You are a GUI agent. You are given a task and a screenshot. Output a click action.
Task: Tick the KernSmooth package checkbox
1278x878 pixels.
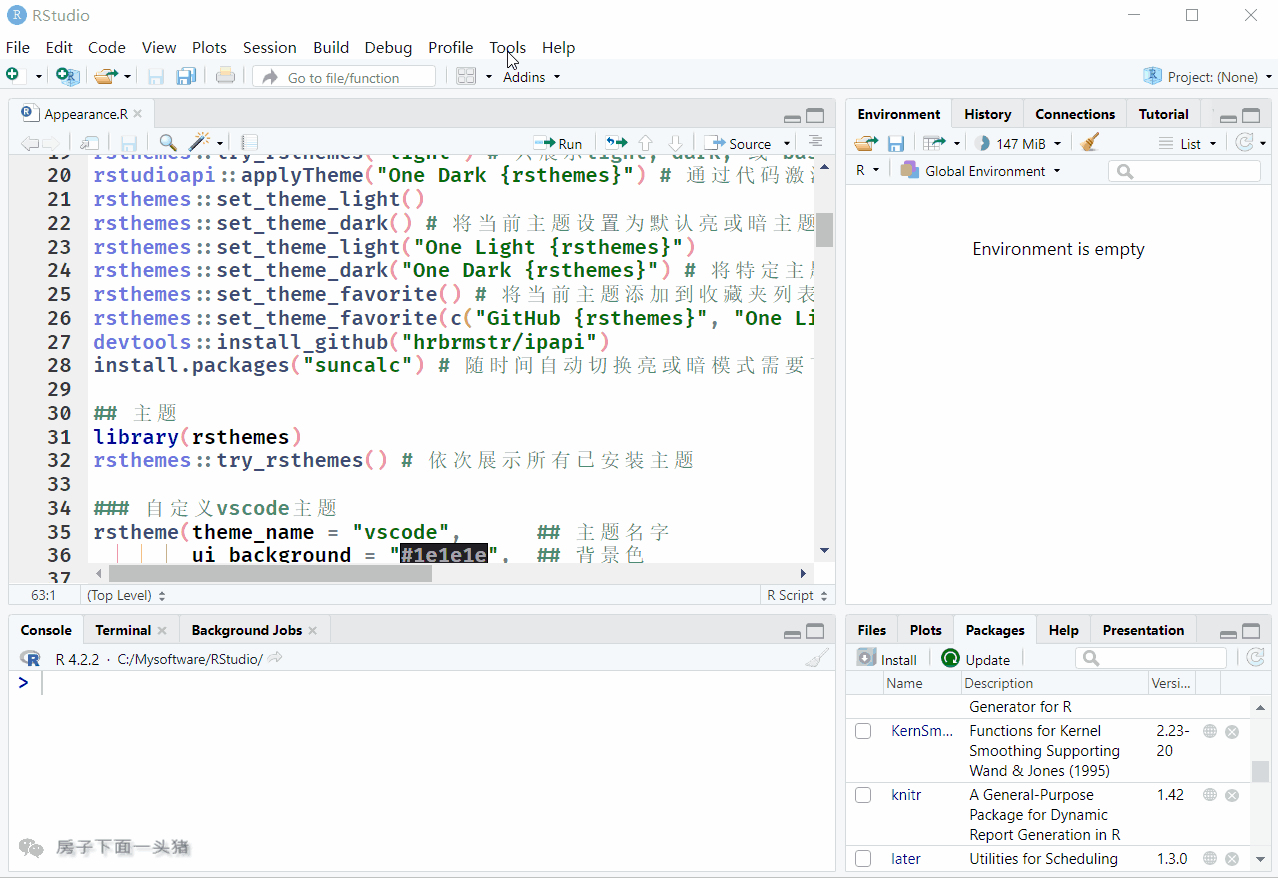[863, 731]
